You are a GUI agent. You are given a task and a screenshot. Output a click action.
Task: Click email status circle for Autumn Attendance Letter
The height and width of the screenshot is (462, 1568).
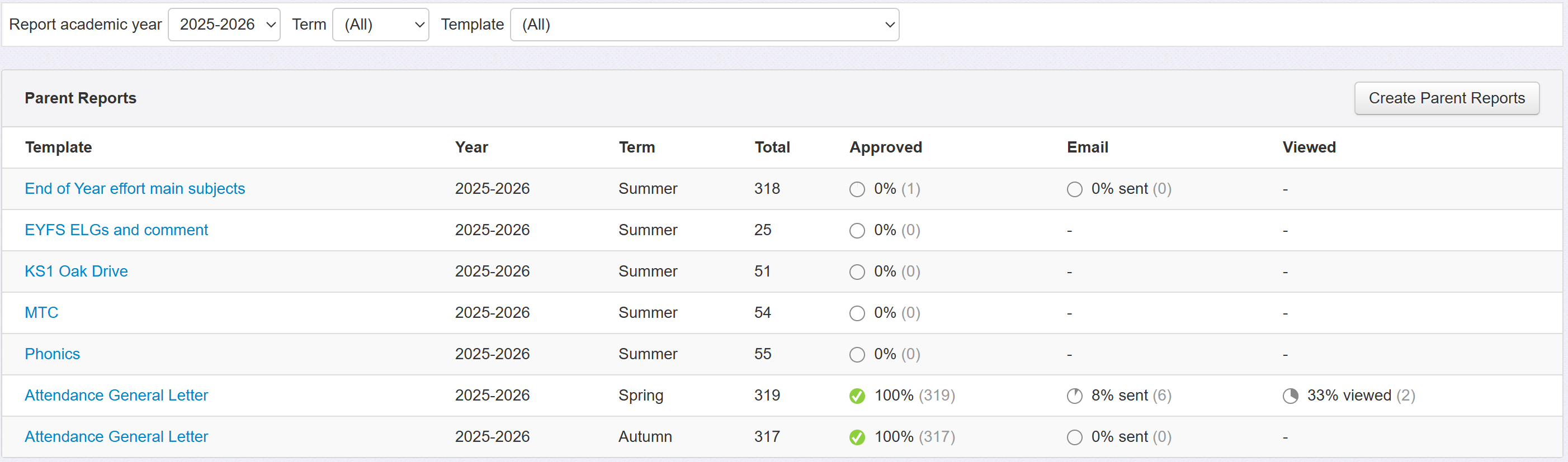pos(1074,437)
